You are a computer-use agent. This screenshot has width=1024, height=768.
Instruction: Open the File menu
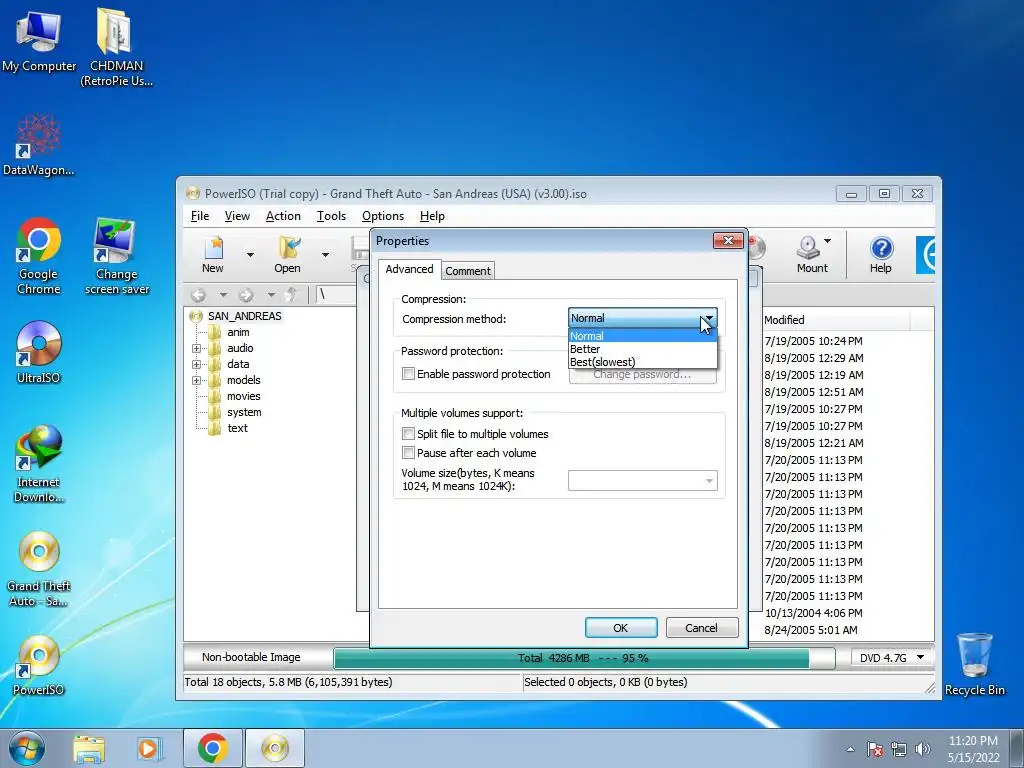[200, 216]
